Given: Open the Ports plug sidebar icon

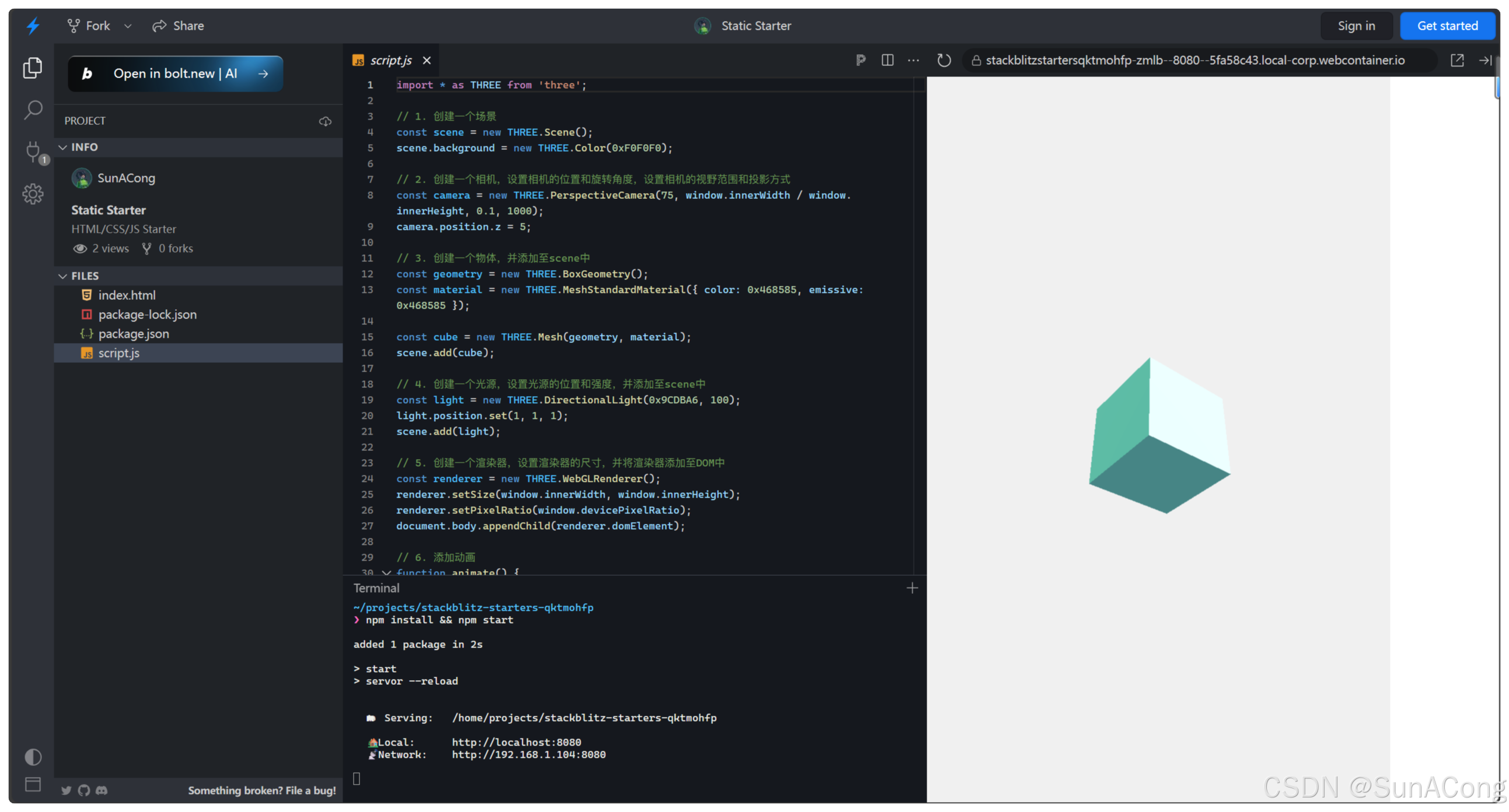Looking at the screenshot, I should click(x=34, y=152).
